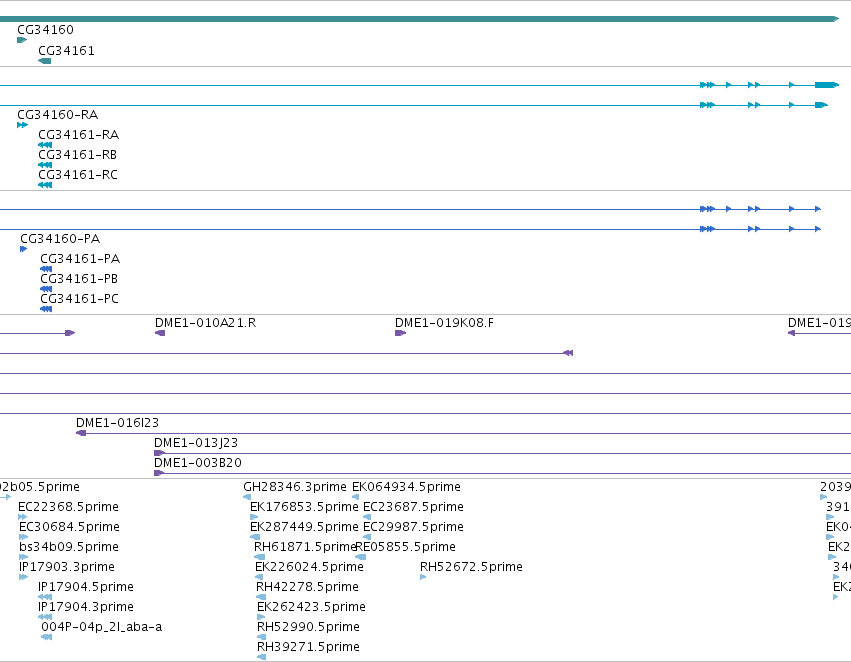Click the DME1-019K08.F clone label
This screenshot has height=662, width=851.
[444, 323]
